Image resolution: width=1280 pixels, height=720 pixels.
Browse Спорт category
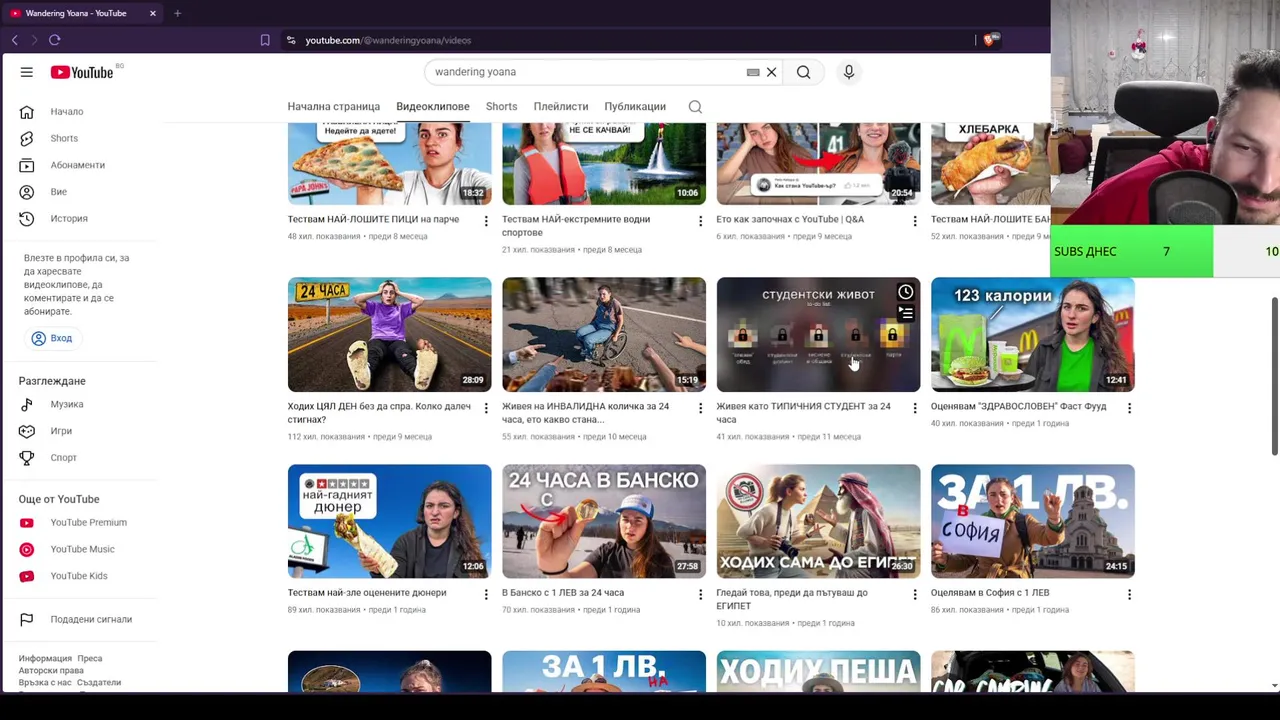(63, 458)
